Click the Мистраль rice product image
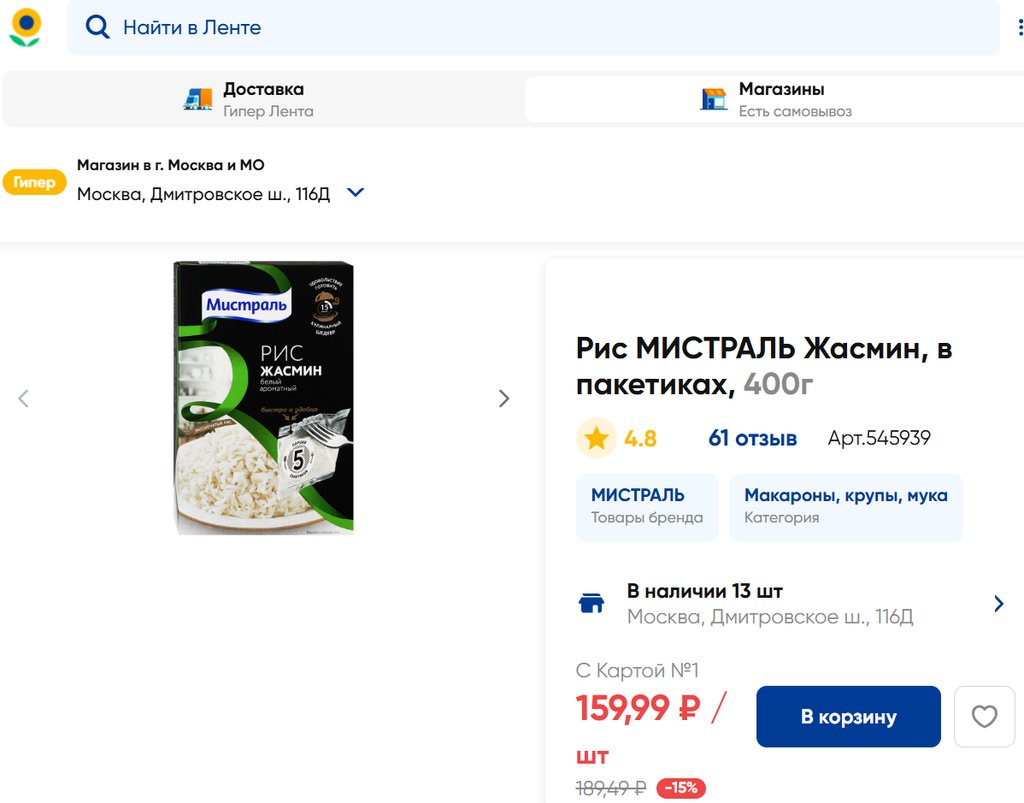The height and width of the screenshot is (803, 1024). [263, 398]
